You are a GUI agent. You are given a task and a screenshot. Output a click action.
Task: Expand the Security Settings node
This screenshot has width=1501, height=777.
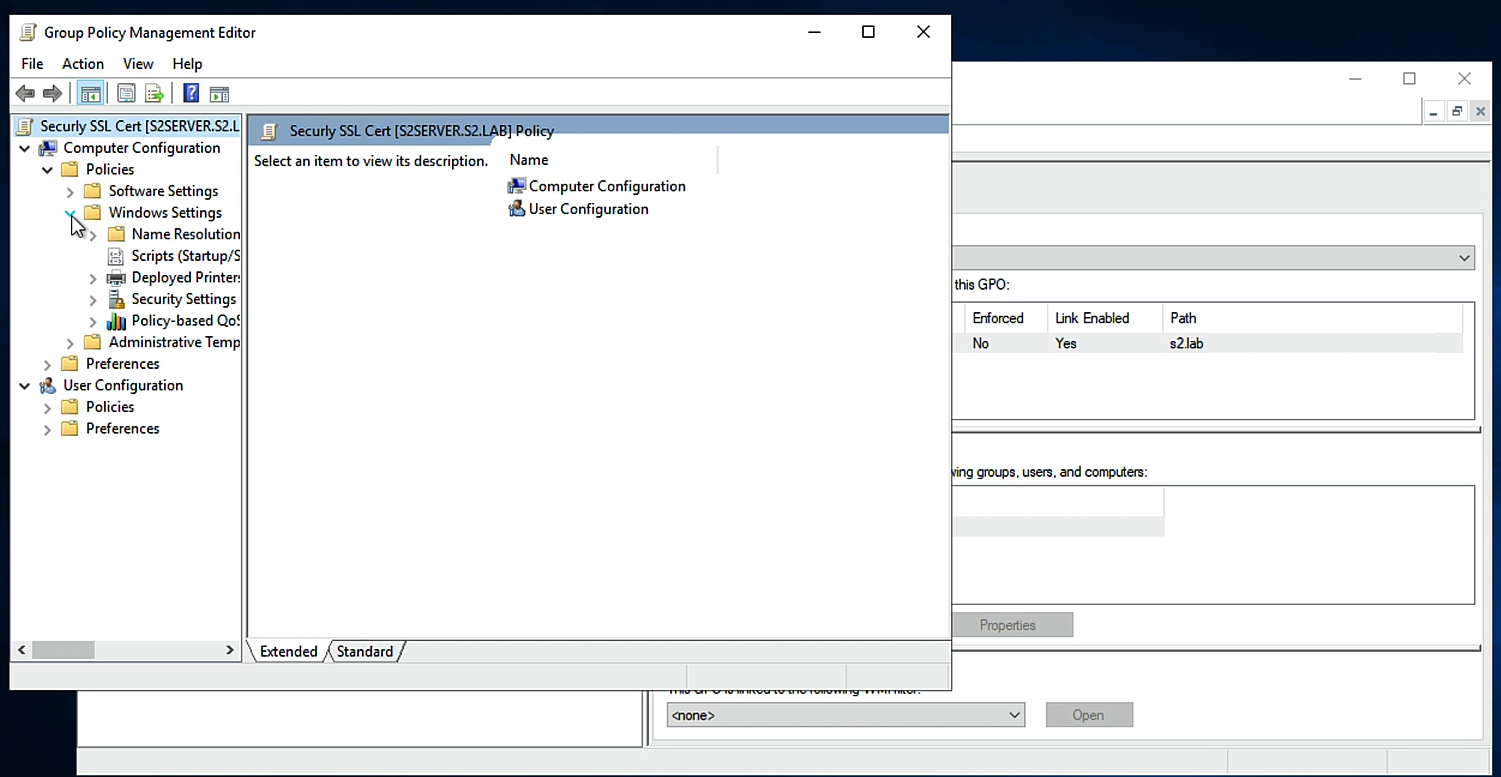(x=93, y=300)
